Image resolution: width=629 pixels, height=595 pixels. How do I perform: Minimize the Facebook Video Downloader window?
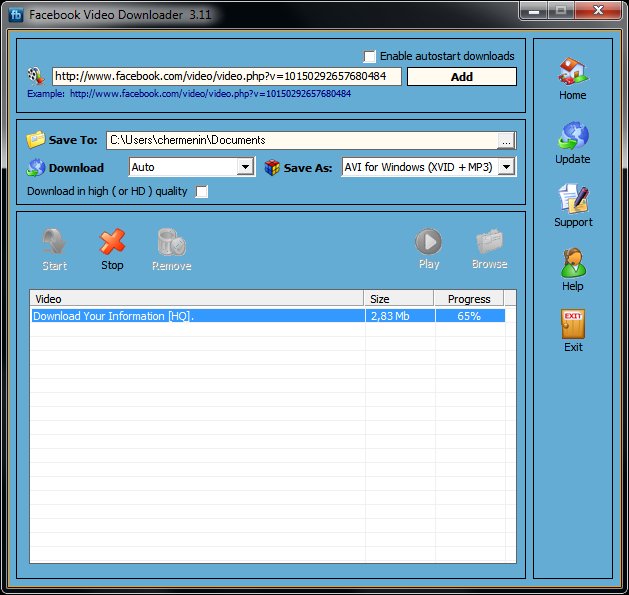[x=534, y=10]
